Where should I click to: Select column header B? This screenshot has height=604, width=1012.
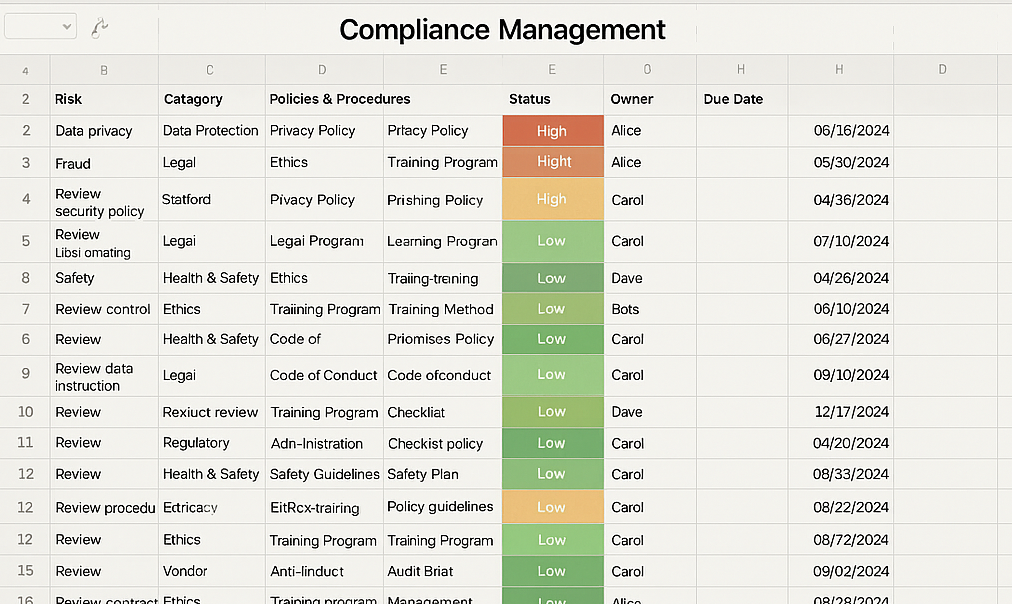click(103, 70)
